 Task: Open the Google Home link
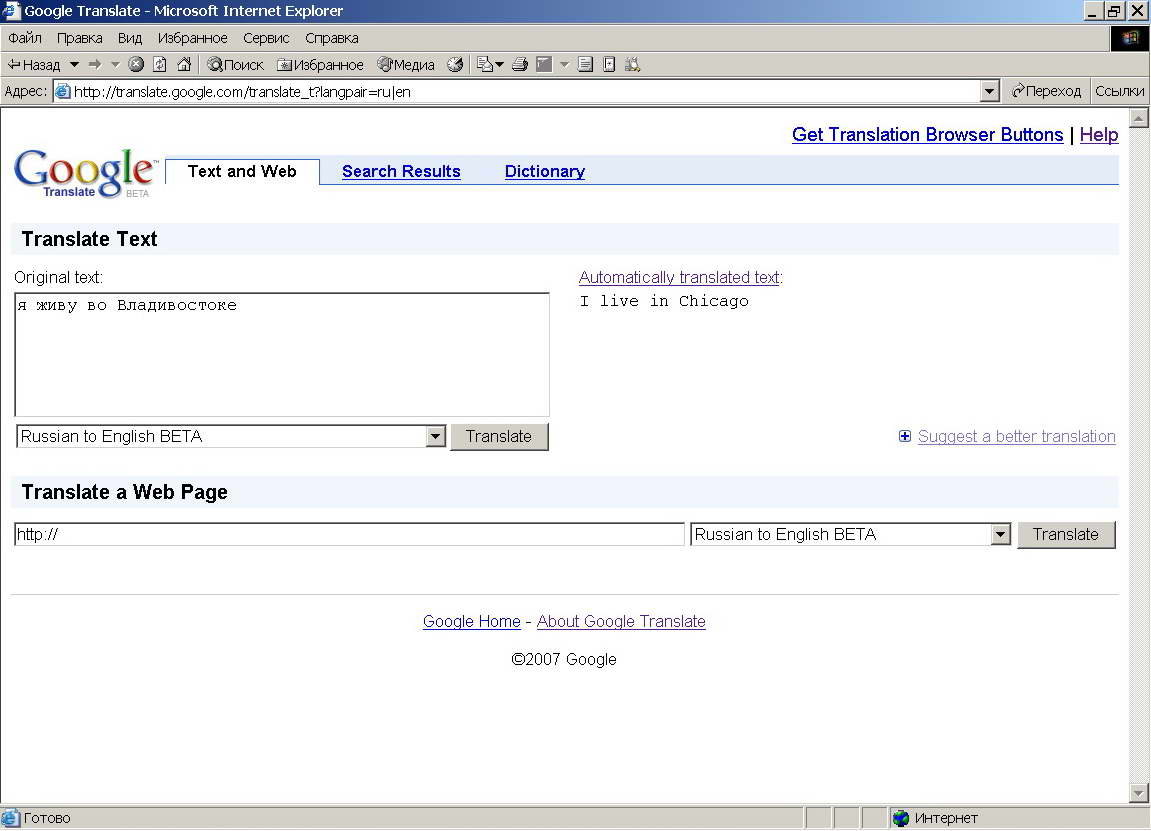click(471, 622)
